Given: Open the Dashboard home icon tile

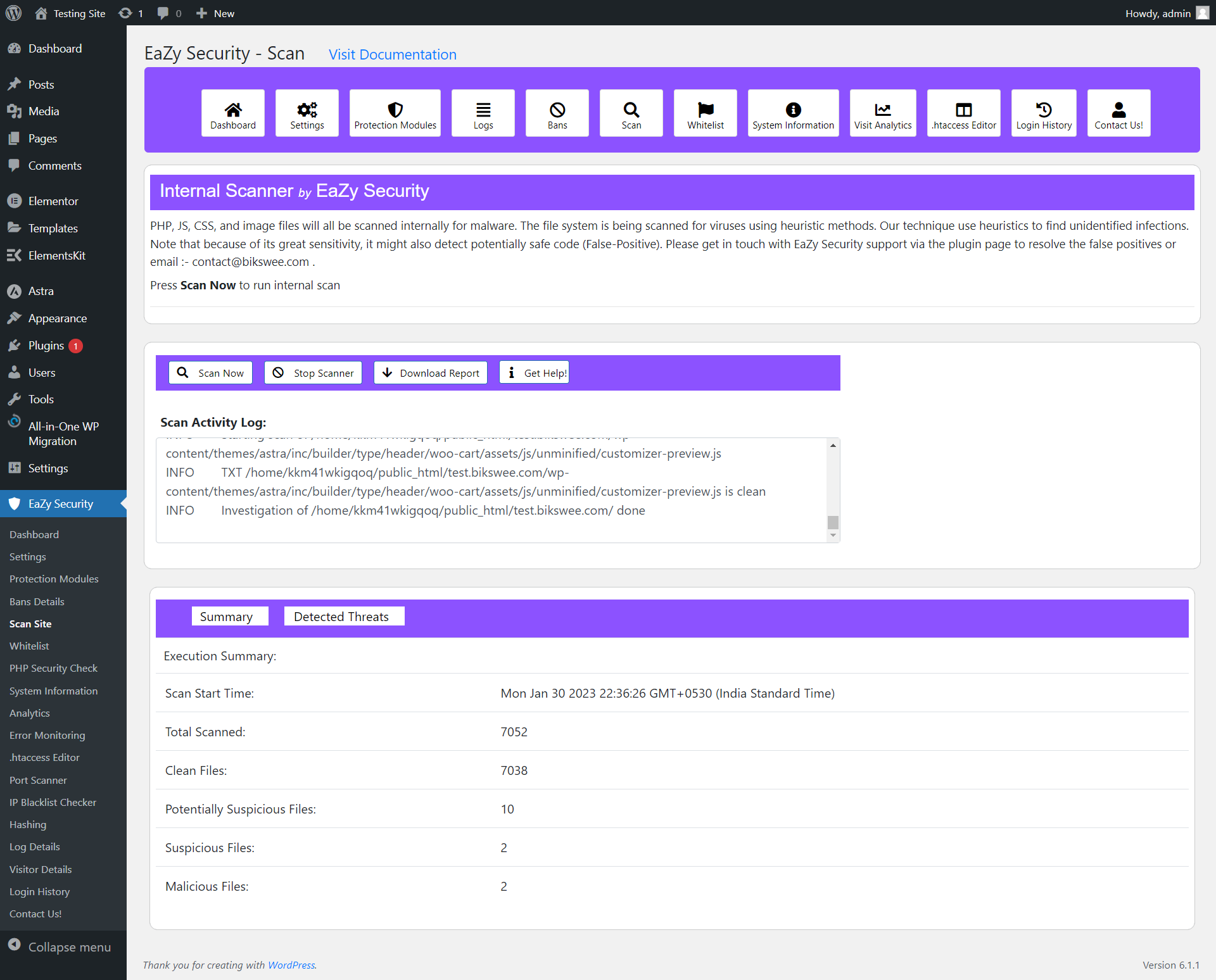Looking at the screenshot, I should 233,113.
